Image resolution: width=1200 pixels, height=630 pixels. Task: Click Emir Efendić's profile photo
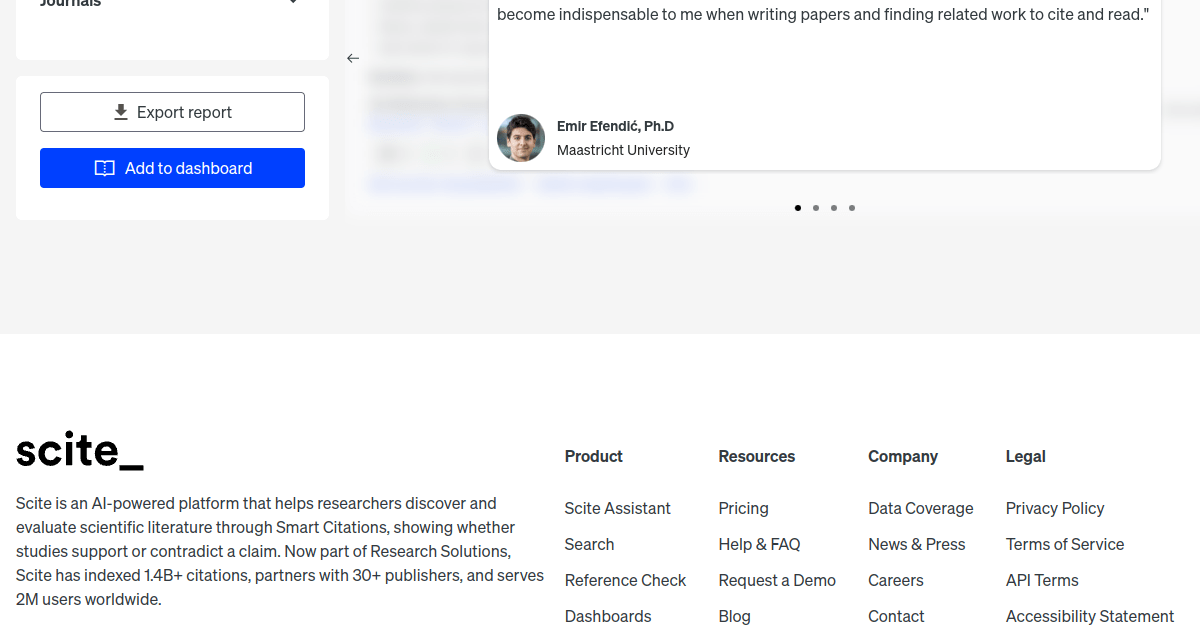click(521, 138)
